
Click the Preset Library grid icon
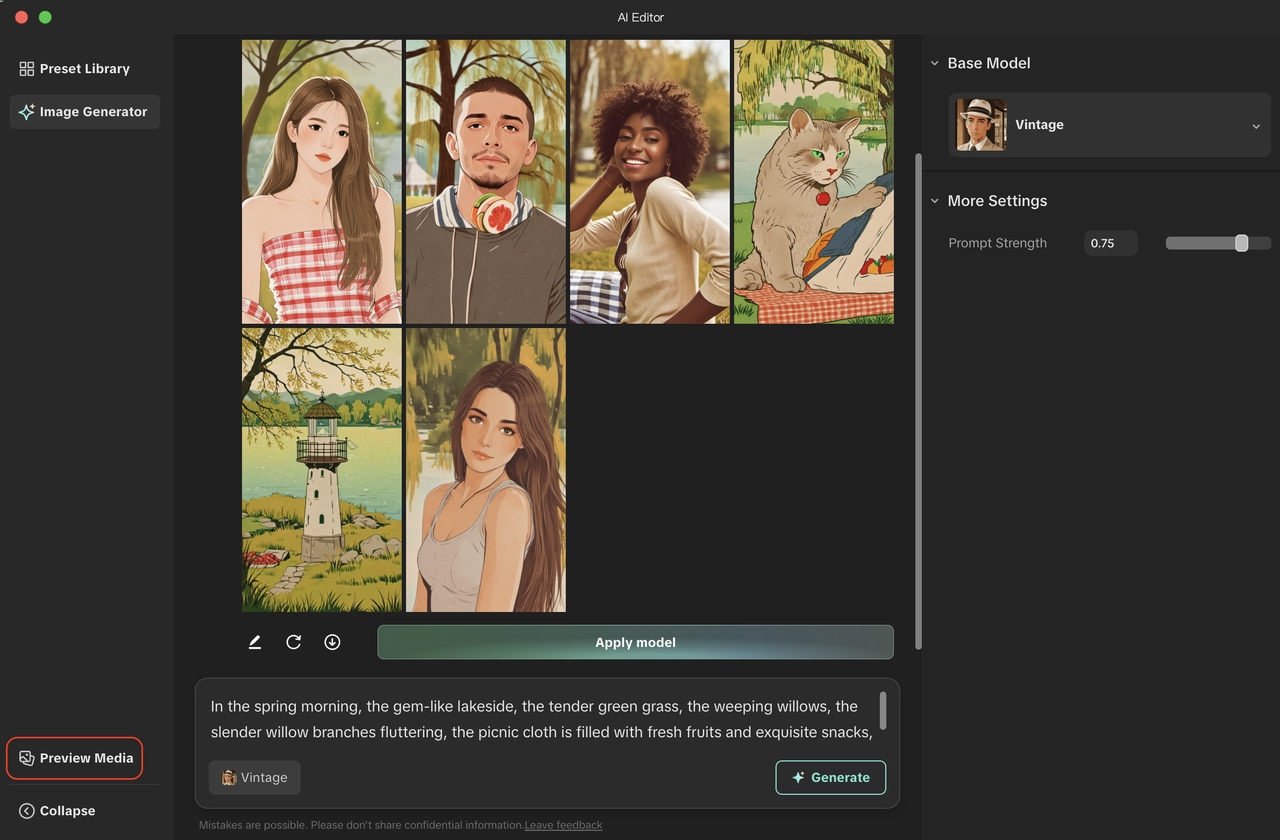(27, 69)
